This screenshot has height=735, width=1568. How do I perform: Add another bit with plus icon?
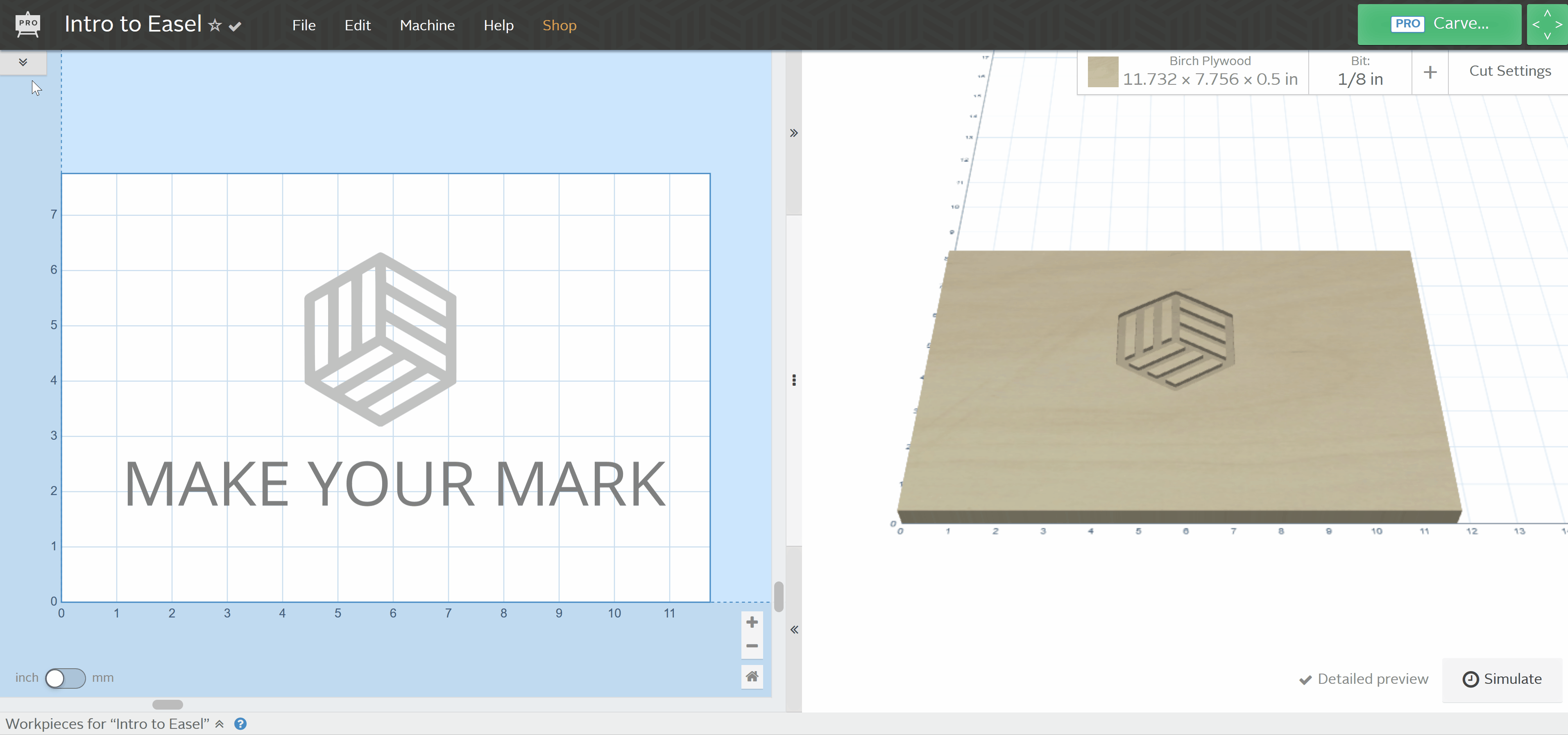pyautogui.click(x=1430, y=72)
